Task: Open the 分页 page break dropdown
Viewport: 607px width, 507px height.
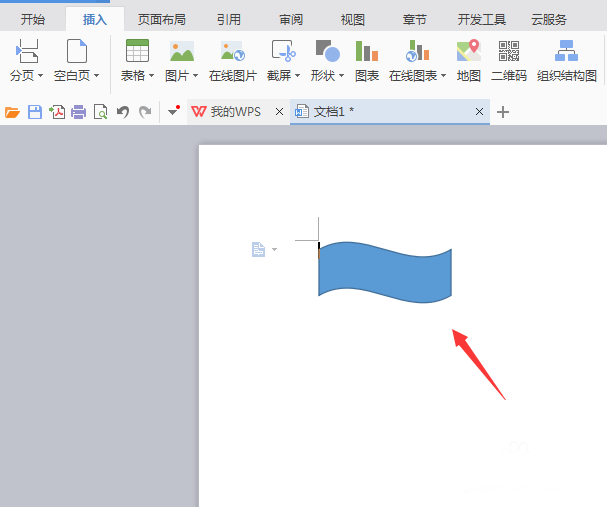Action: pos(41,75)
